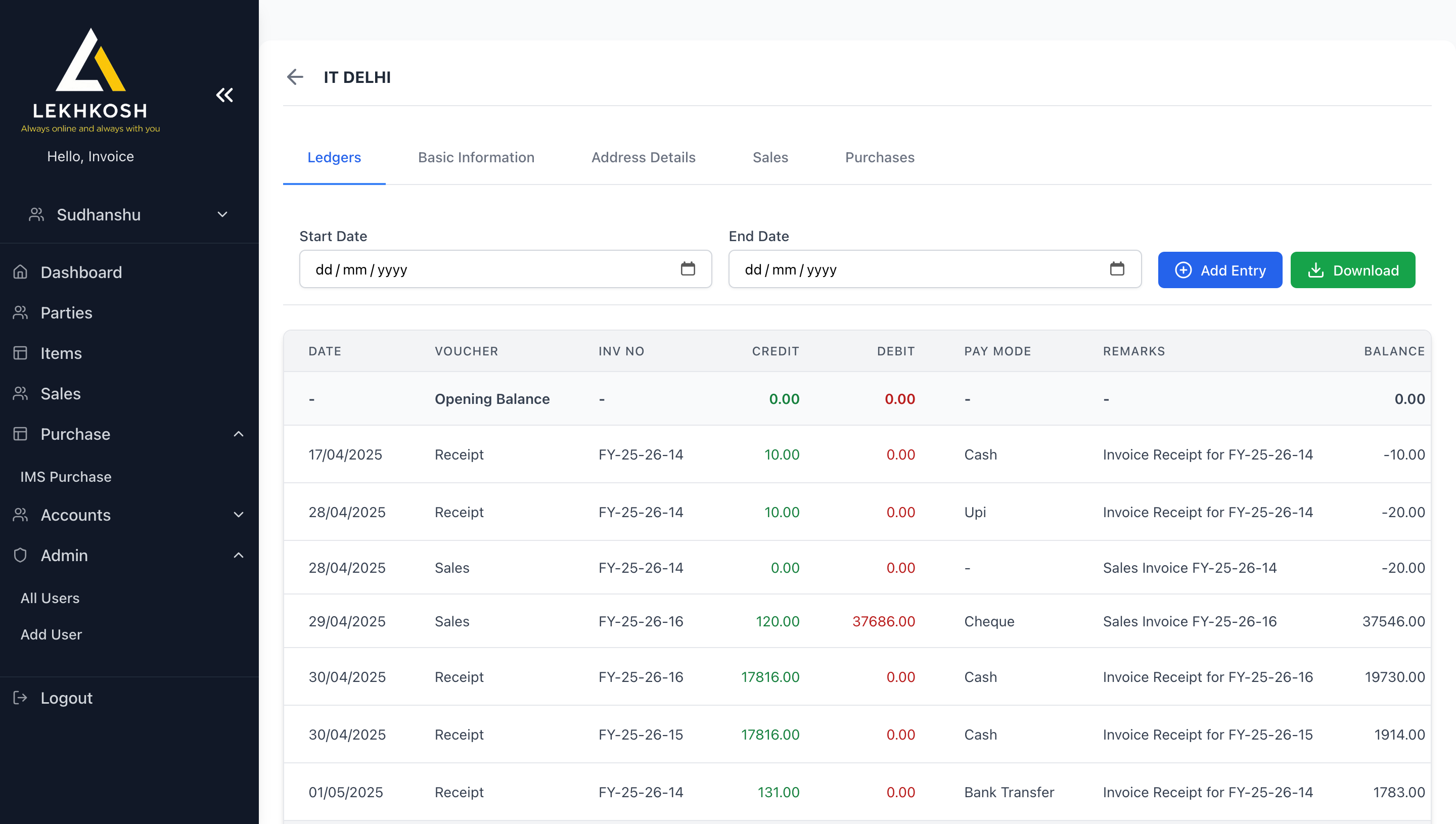
Task: Click the Items table icon in sidebar
Action: coord(20,353)
